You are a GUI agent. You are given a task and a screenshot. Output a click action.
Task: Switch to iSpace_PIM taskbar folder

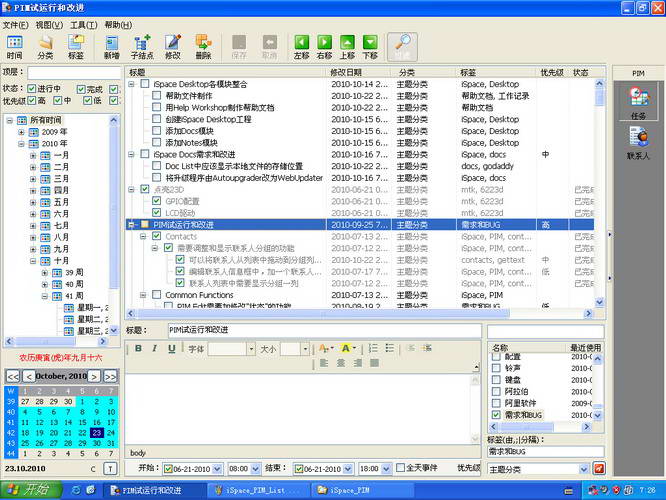(361, 490)
